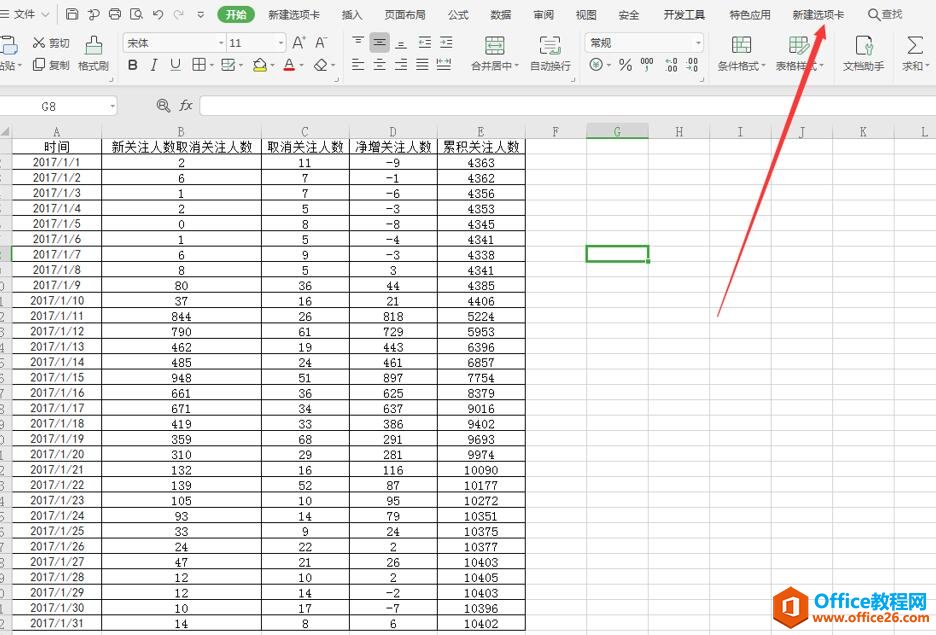Increase indent icon in alignment group

[446, 42]
